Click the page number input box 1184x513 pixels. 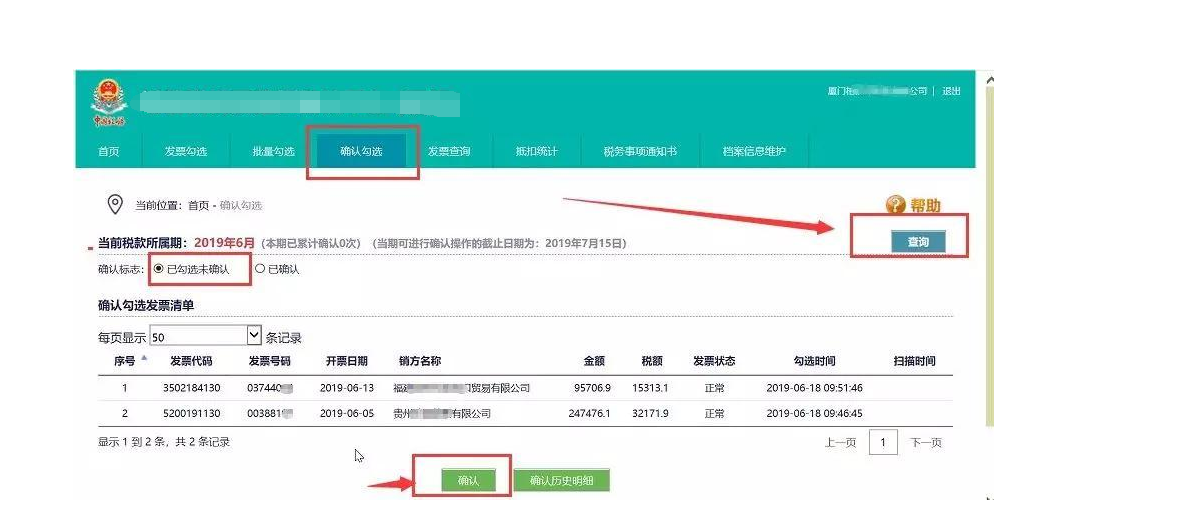[x=883, y=442]
